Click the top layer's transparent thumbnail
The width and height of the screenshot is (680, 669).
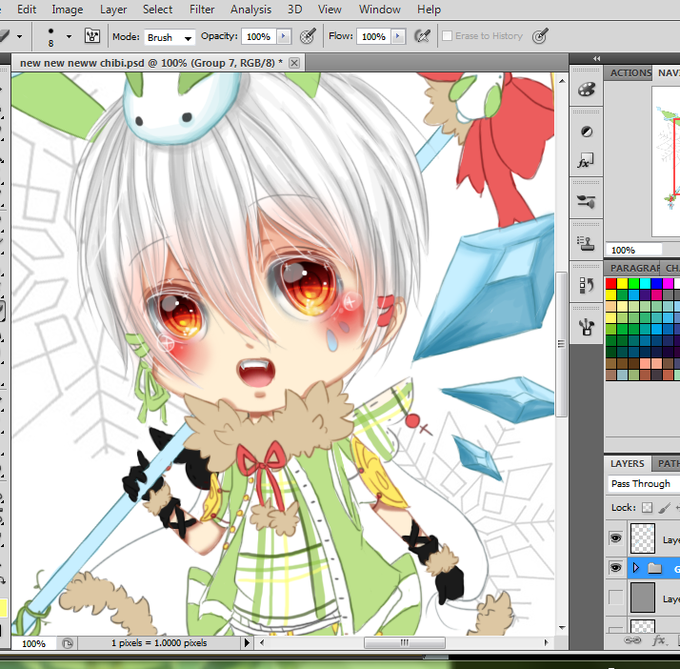(642, 538)
